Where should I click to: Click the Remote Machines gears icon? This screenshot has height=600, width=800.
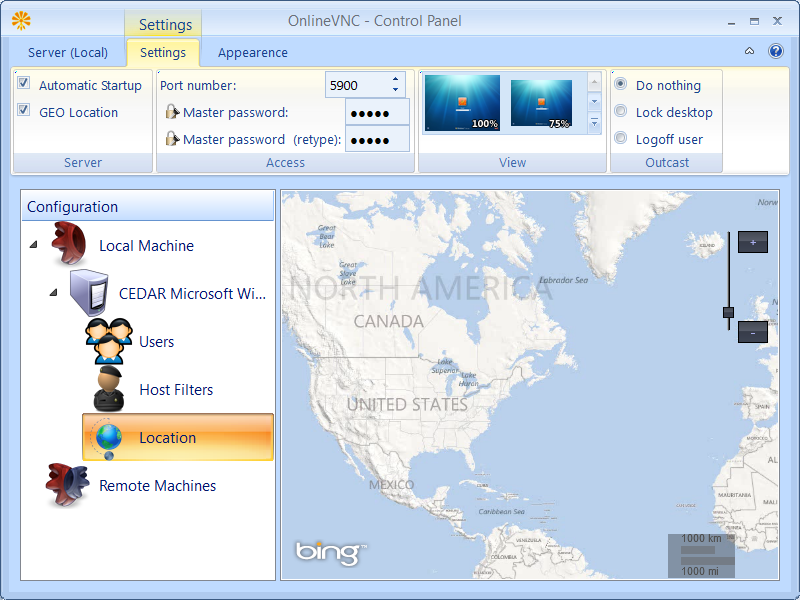[67, 485]
